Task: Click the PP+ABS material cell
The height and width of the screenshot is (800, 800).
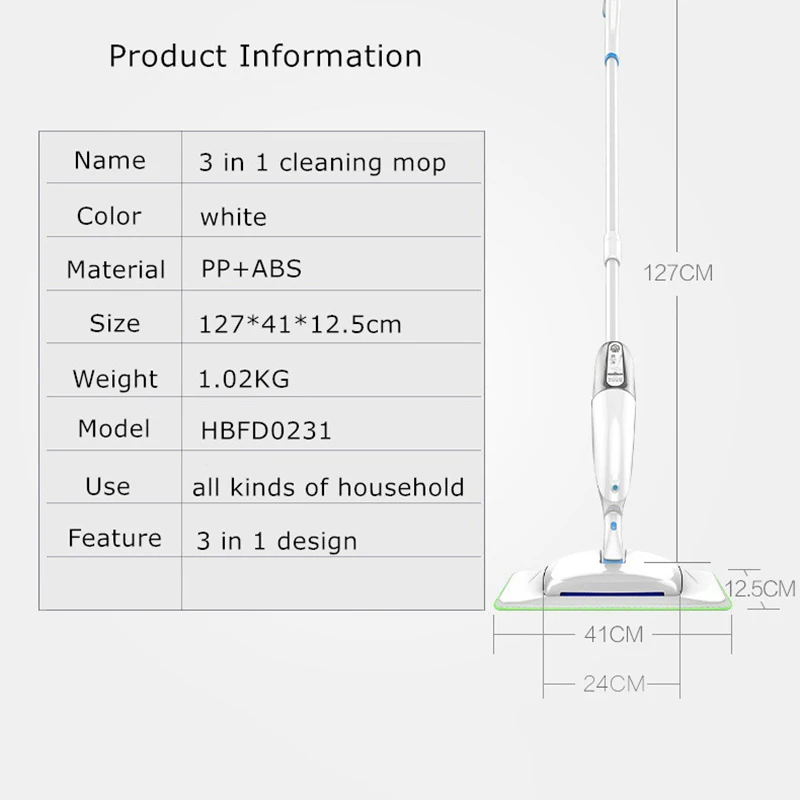Action: tap(252, 268)
